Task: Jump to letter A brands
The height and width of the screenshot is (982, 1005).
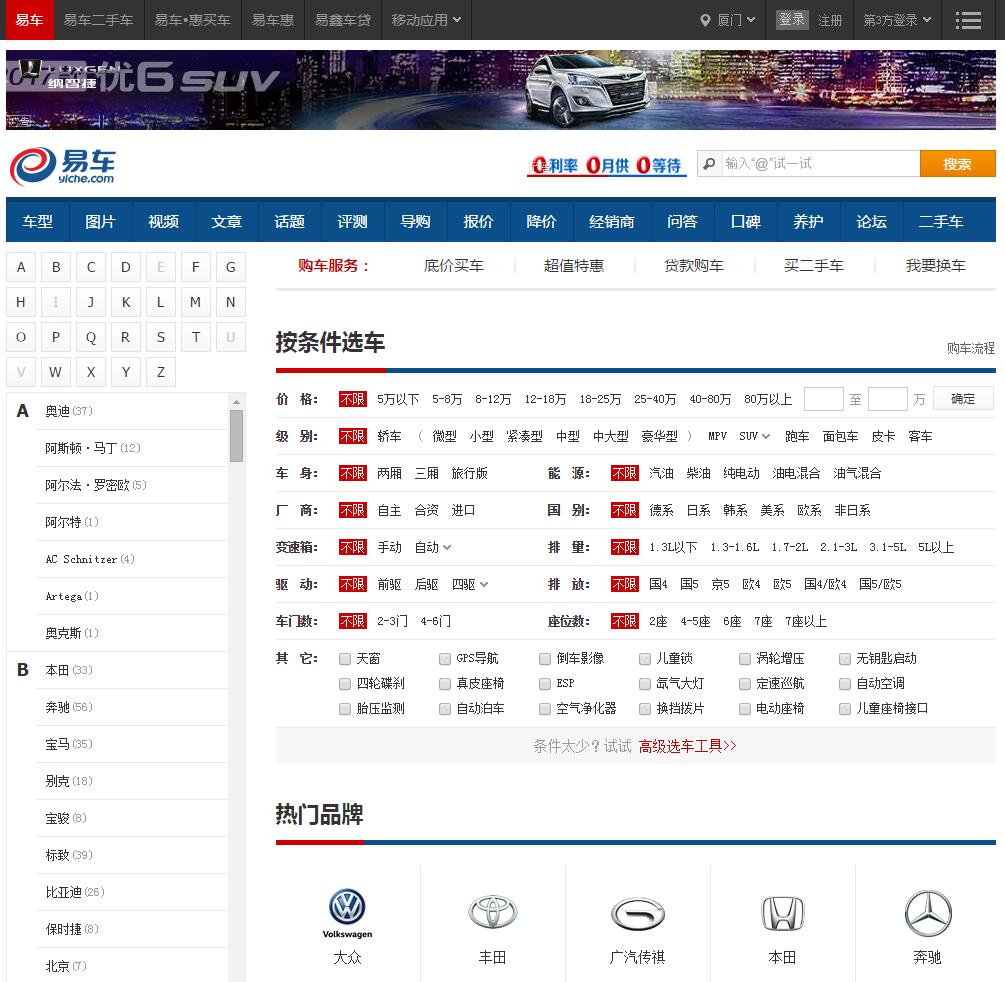Action: coord(21,267)
